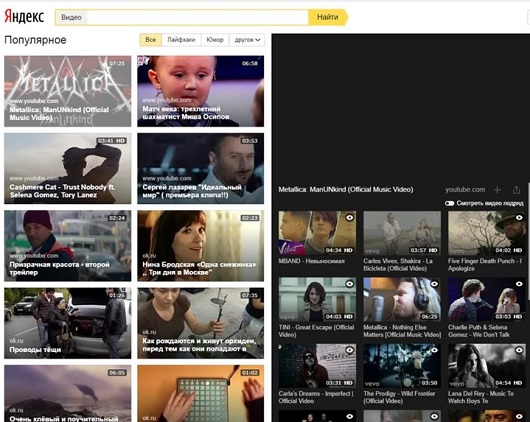Click the 'Видео' label in search box
This screenshot has height=422, width=530.
(x=71, y=17)
